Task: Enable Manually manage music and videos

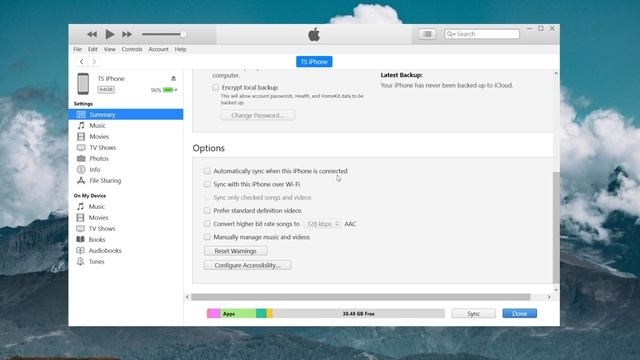Action: pyautogui.click(x=207, y=237)
